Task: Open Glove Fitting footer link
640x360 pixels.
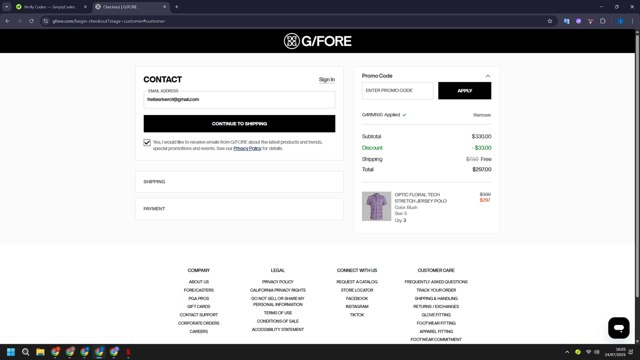Action: pos(436,315)
